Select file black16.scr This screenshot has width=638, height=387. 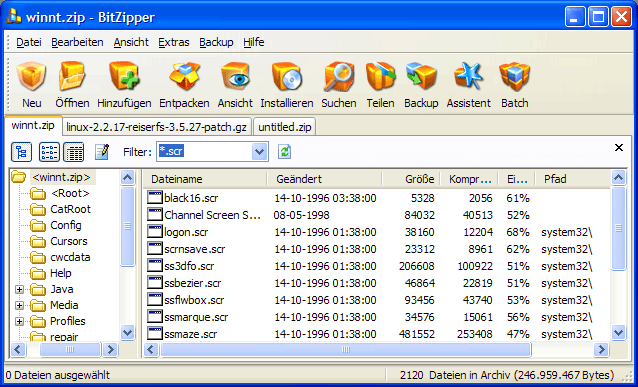coord(191,198)
